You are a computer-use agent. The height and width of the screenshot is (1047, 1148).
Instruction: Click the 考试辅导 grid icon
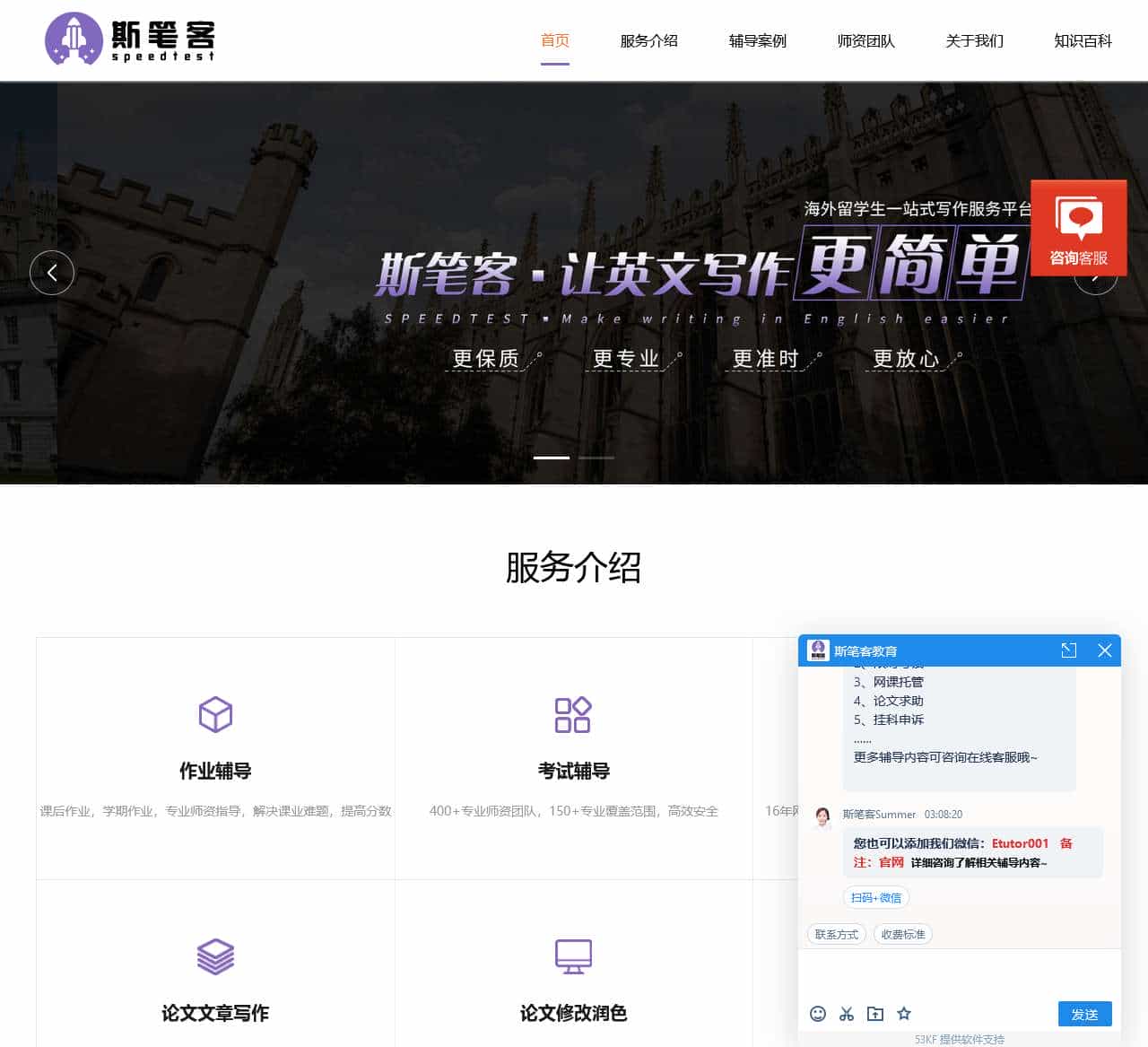tap(573, 715)
